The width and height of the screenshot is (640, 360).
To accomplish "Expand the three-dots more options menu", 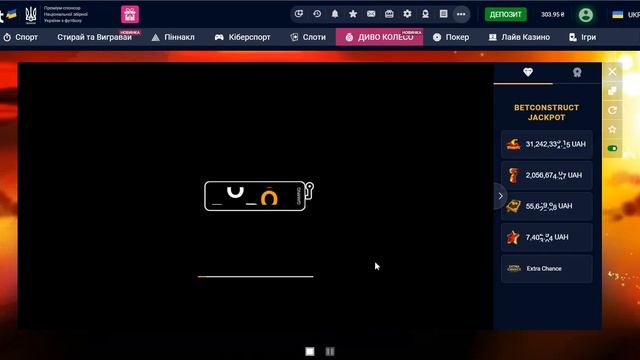I will click(x=461, y=14).
